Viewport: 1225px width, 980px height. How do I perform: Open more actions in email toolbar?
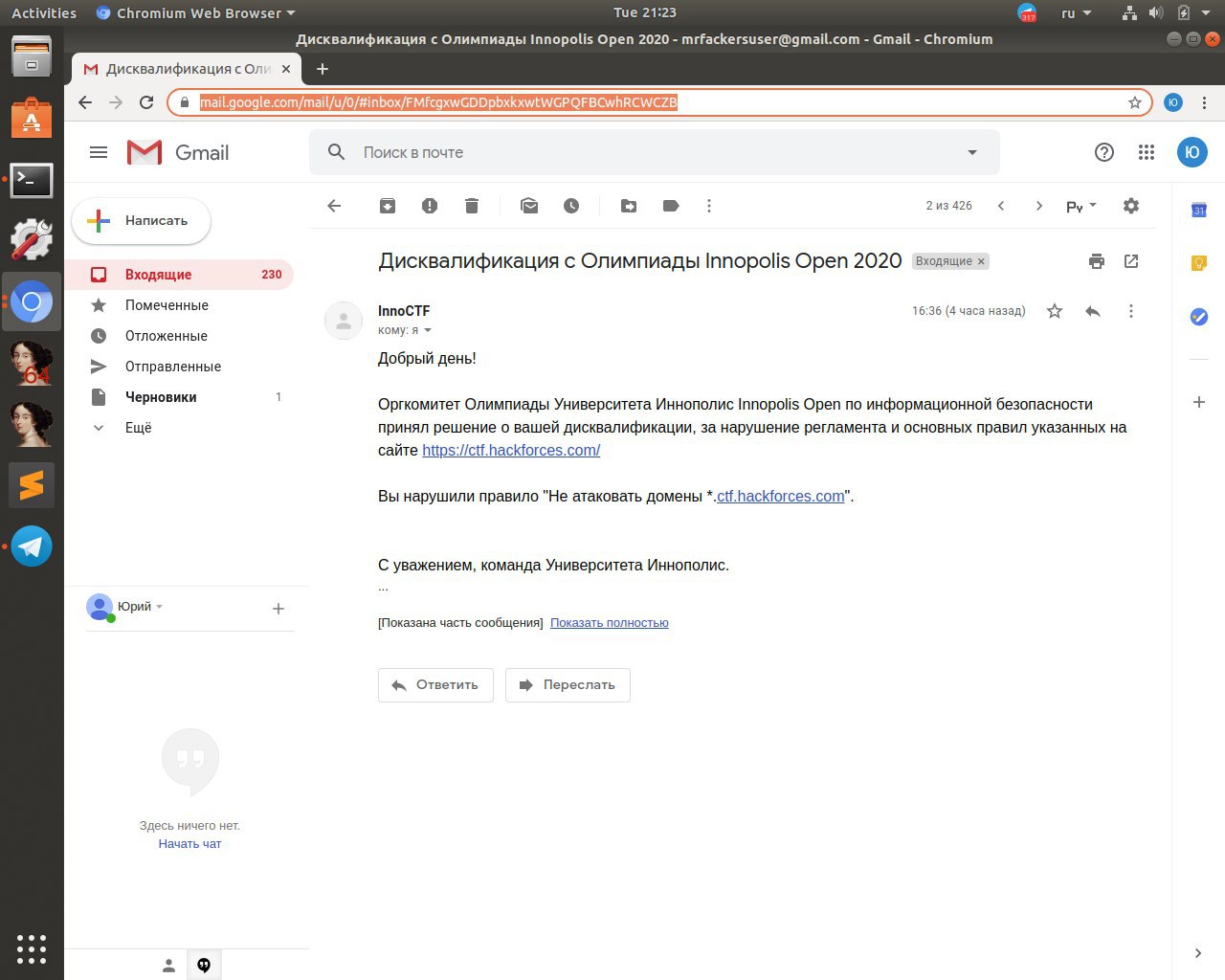click(x=709, y=206)
